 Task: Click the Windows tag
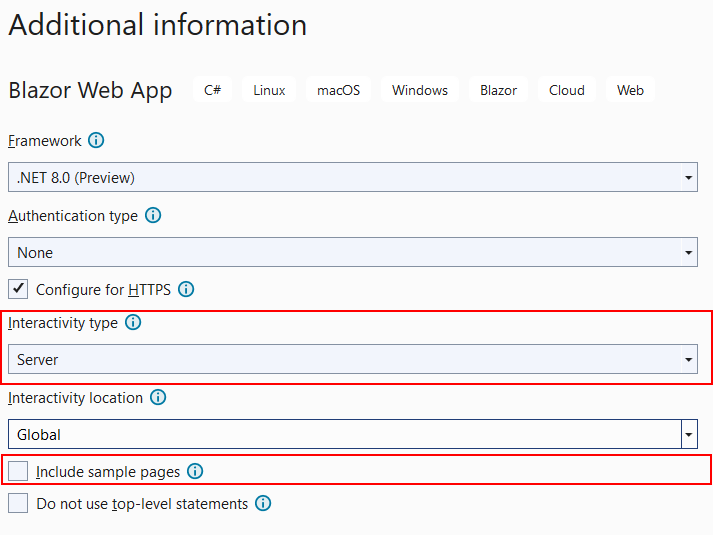pos(420,90)
